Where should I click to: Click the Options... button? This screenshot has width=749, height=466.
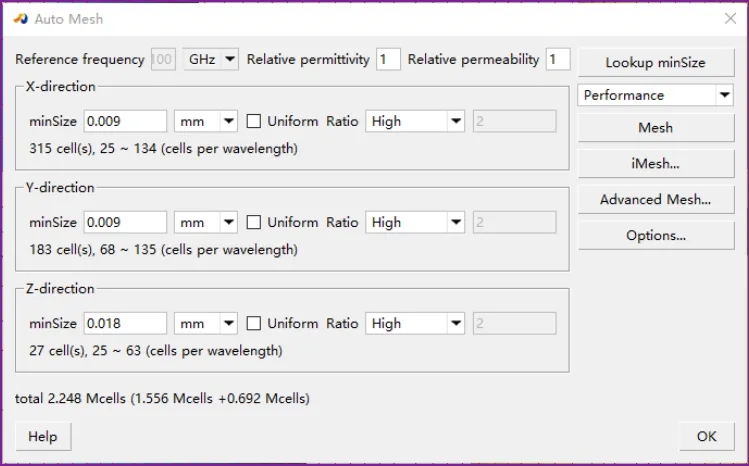(655, 235)
